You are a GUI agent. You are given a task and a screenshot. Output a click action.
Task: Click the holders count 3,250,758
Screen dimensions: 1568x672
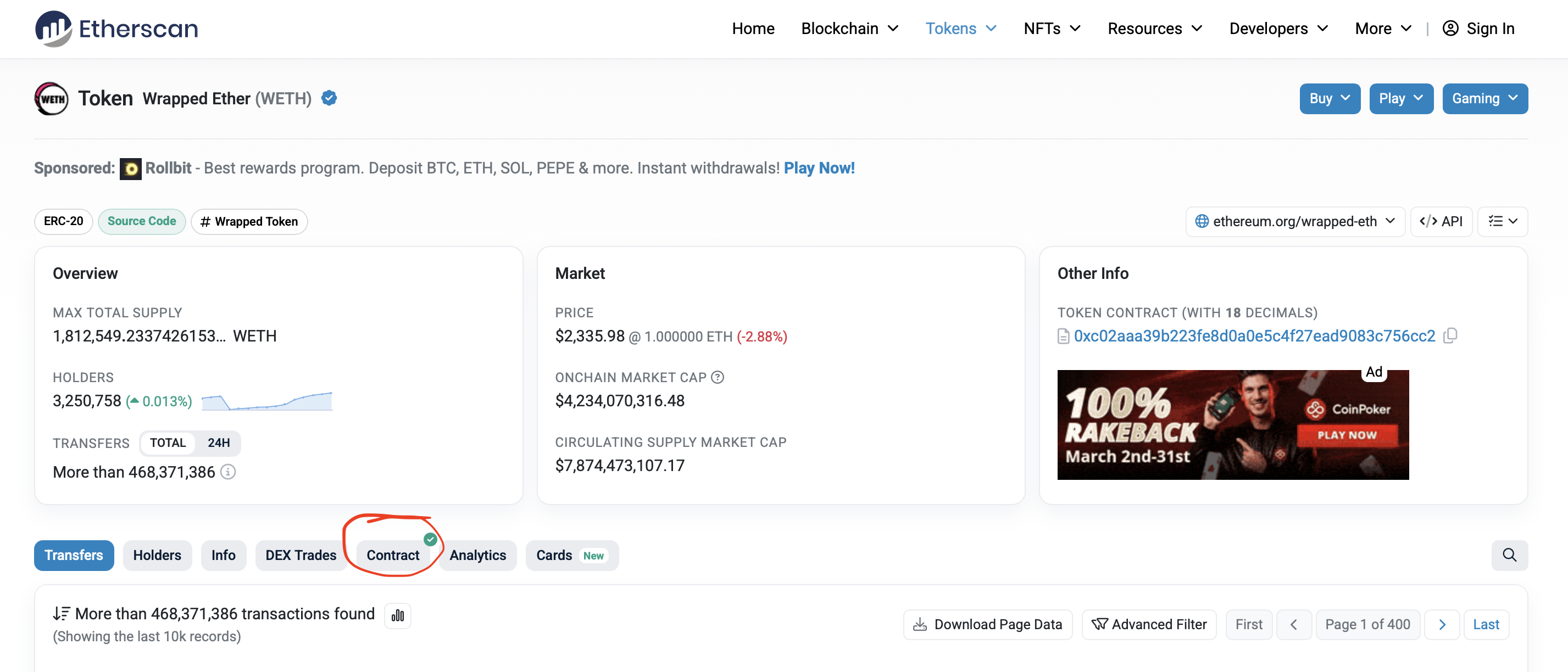87,401
